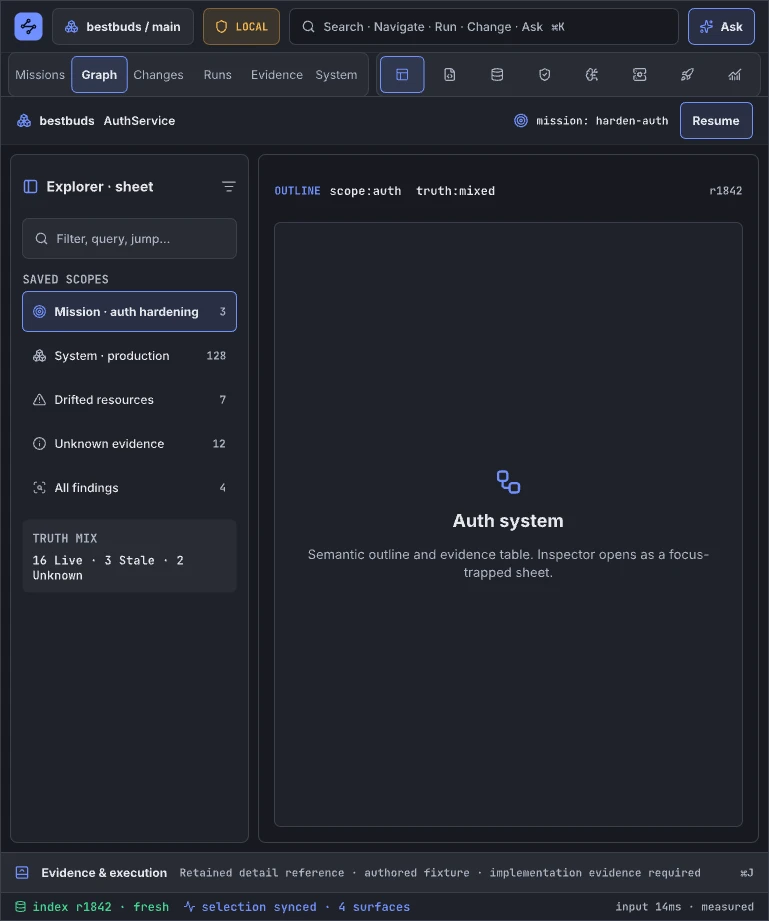Screen dimensions: 769x921
Task: Click the Unknown evidence info icon
Action: 39,443
